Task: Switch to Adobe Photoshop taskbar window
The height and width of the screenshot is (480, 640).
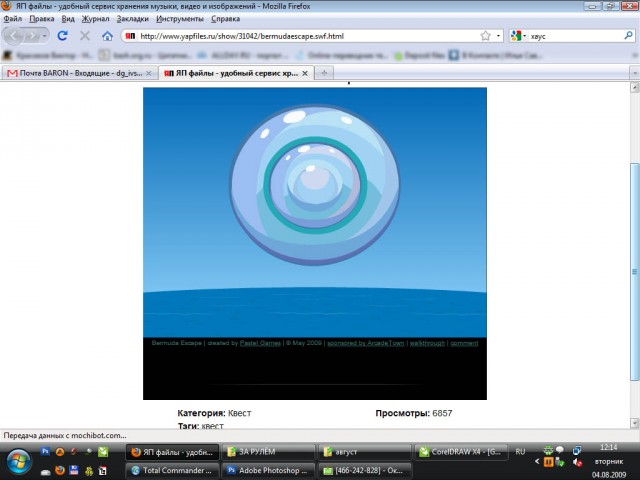Action: tap(268, 470)
